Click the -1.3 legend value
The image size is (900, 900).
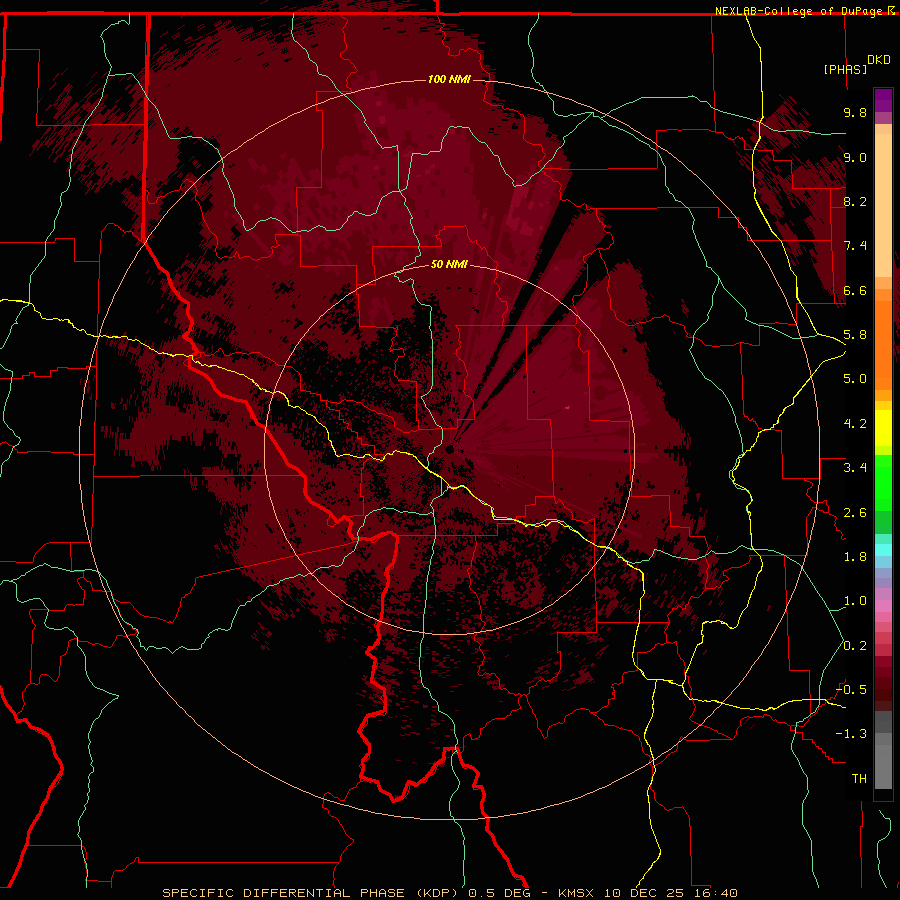coord(851,734)
